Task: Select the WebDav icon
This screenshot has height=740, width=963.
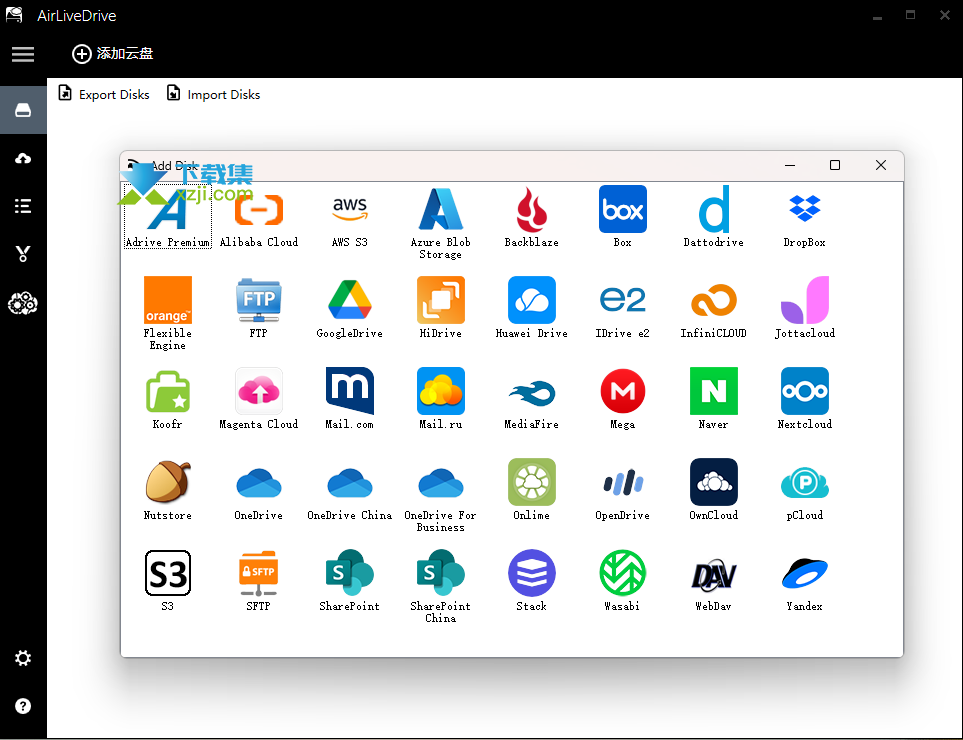Action: click(713, 573)
